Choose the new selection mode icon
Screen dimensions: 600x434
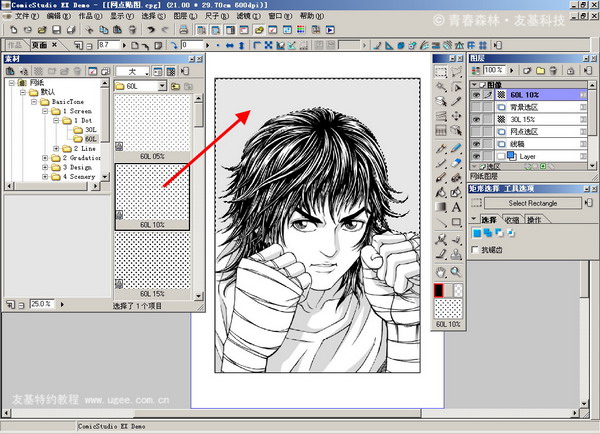(x=476, y=233)
